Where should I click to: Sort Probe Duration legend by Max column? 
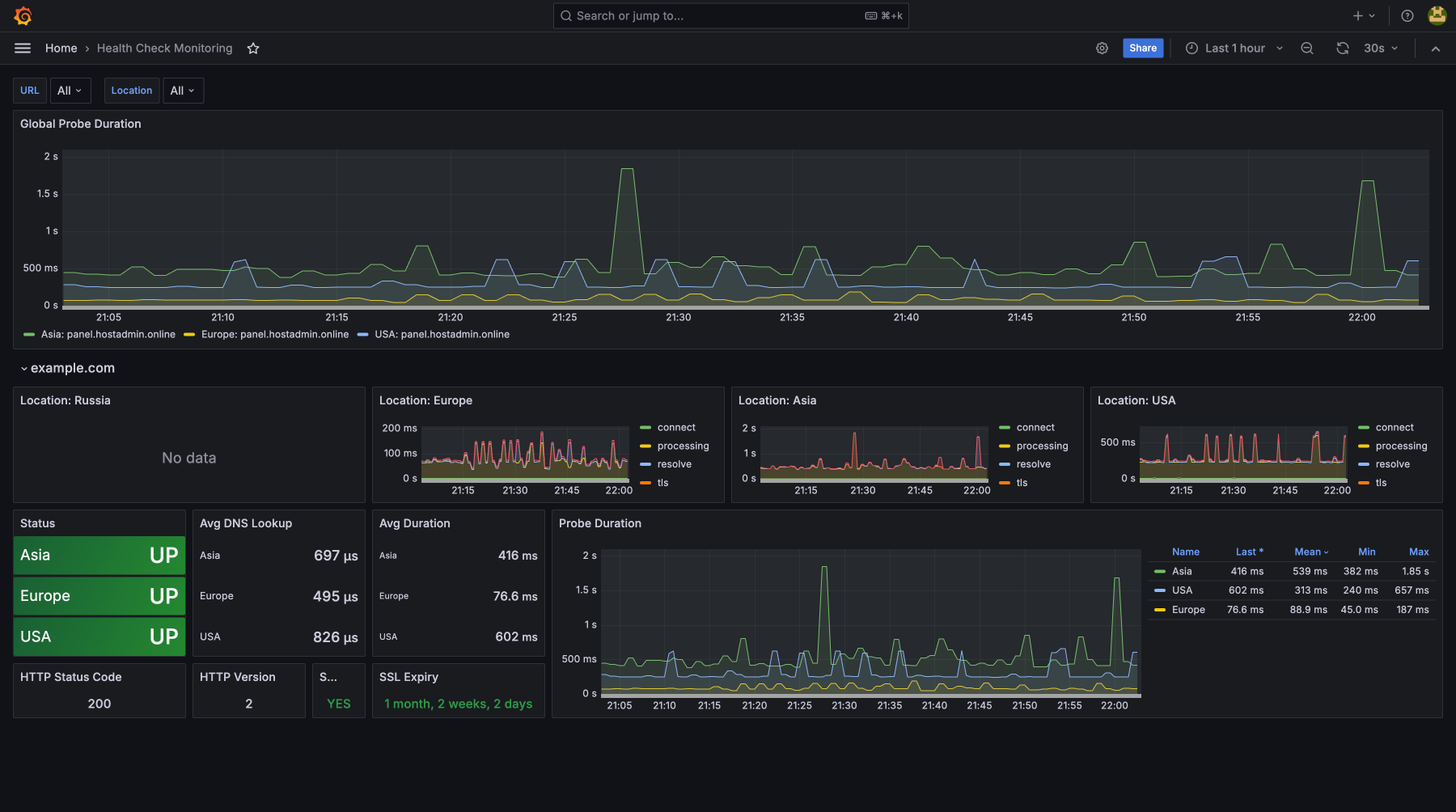[1419, 552]
